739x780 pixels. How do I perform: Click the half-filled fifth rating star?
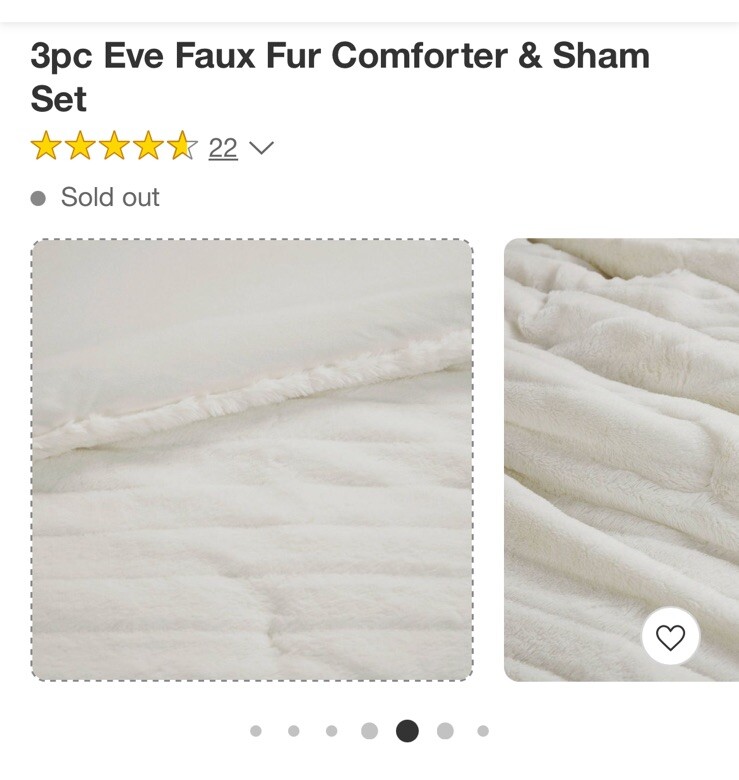(182, 146)
